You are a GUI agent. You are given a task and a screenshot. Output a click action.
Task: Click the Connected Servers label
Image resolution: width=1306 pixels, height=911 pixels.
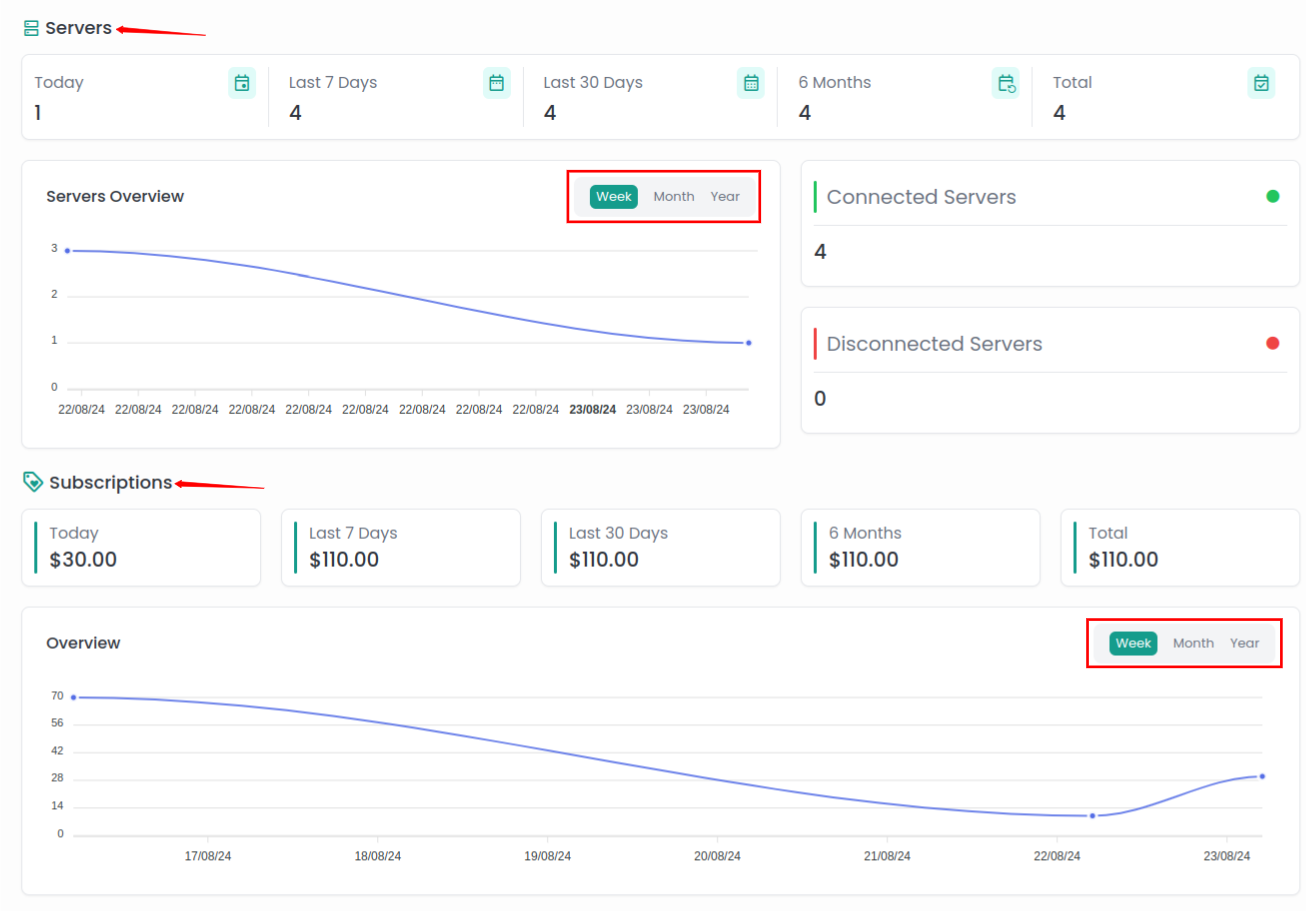point(921,197)
